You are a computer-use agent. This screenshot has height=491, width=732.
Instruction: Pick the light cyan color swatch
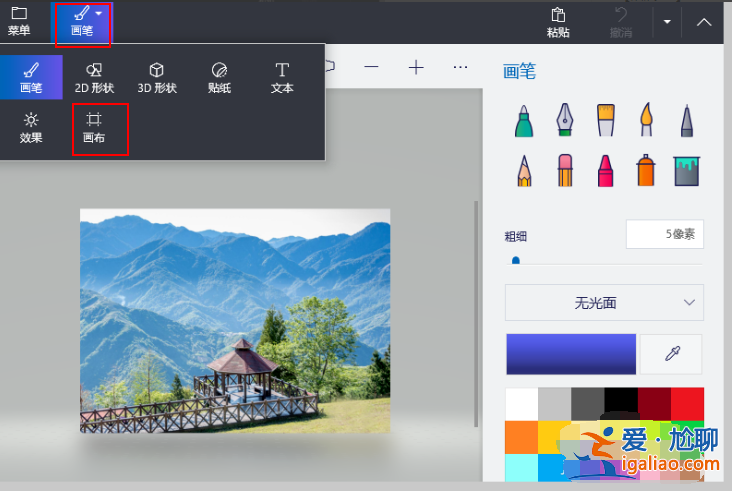pyautogui.click(x=522, y=468)
